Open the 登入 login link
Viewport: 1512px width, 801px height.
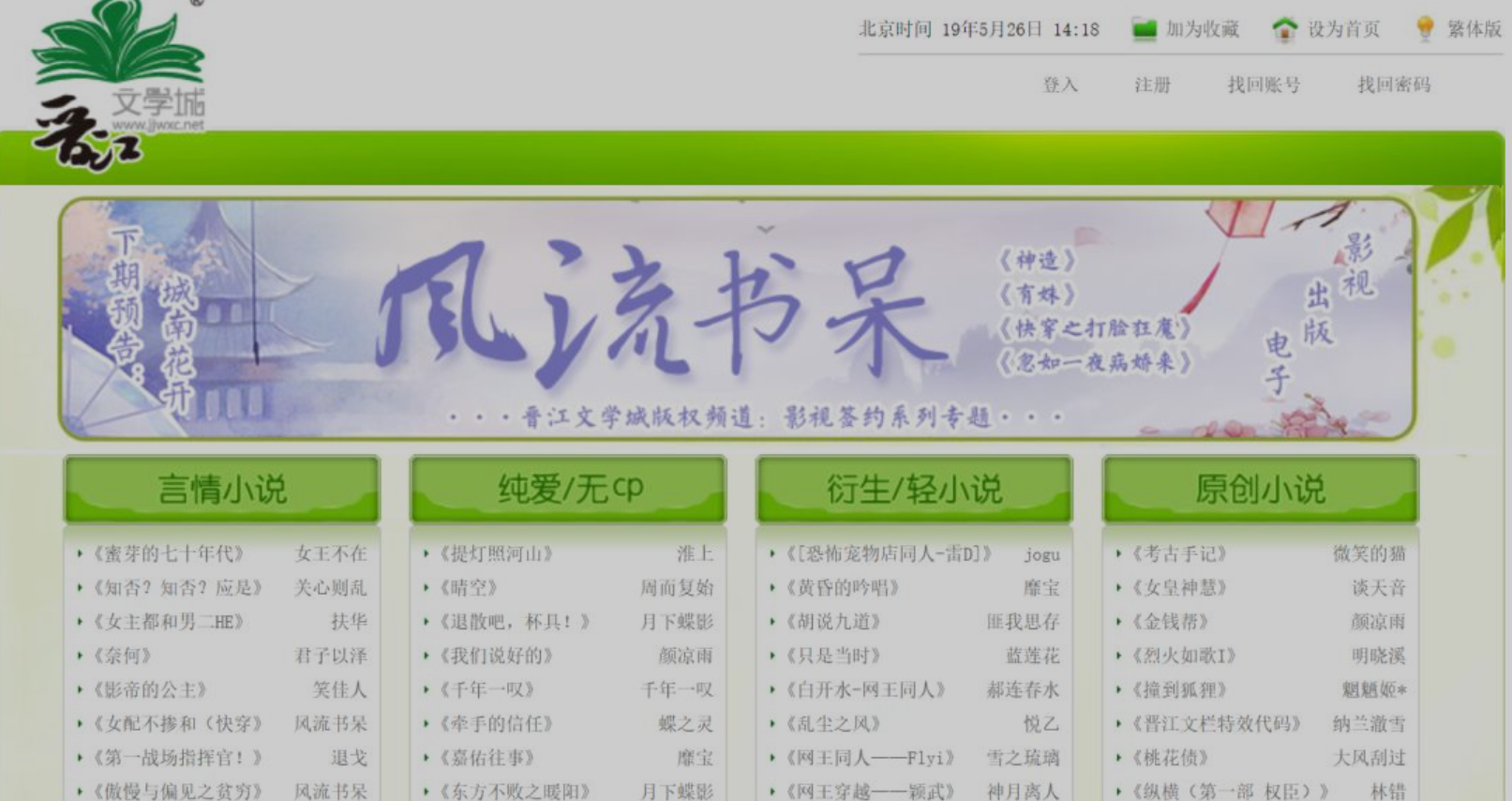pyautogui.click(x=1060, y=85)
